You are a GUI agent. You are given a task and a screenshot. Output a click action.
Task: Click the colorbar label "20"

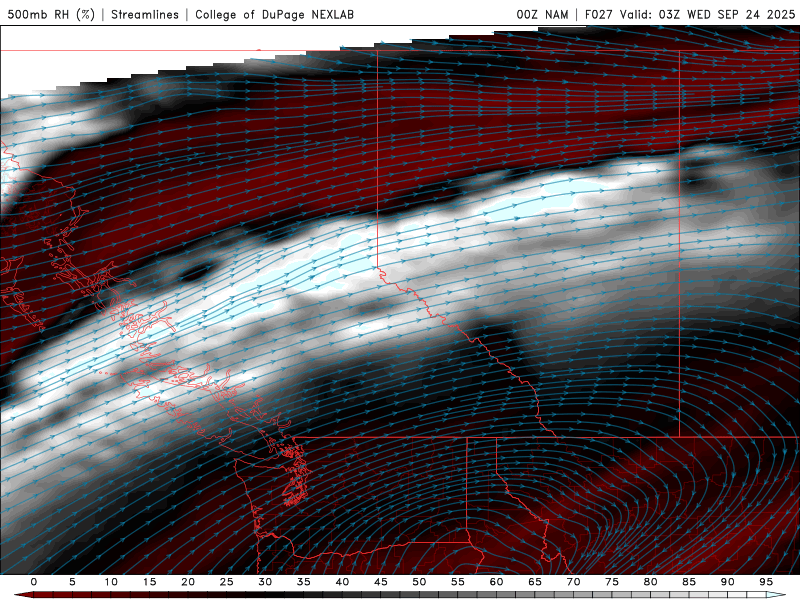coord(188,582)
